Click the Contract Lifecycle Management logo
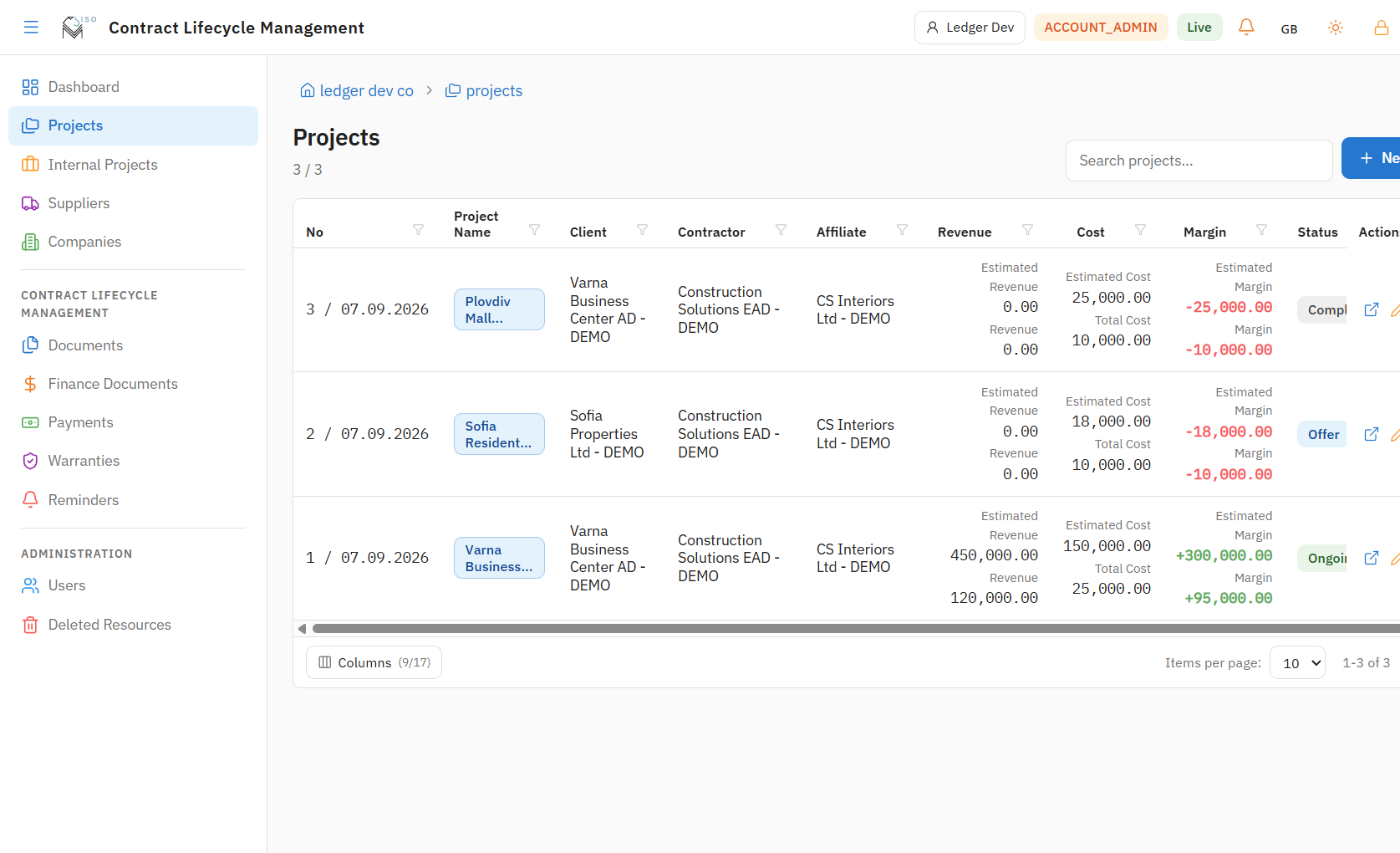 click(79, 28)
